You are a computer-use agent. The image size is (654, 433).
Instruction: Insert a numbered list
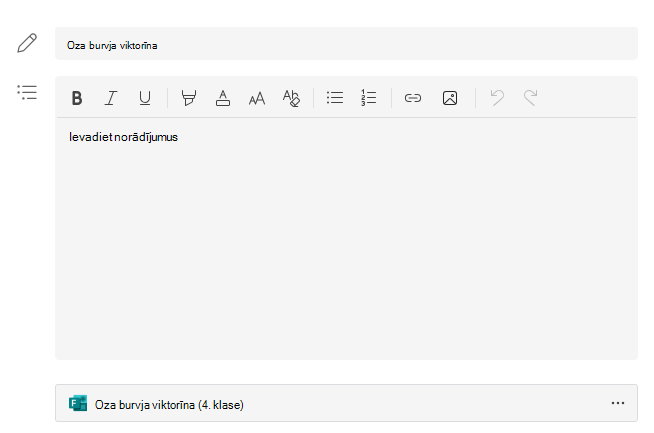pos(369,98)
